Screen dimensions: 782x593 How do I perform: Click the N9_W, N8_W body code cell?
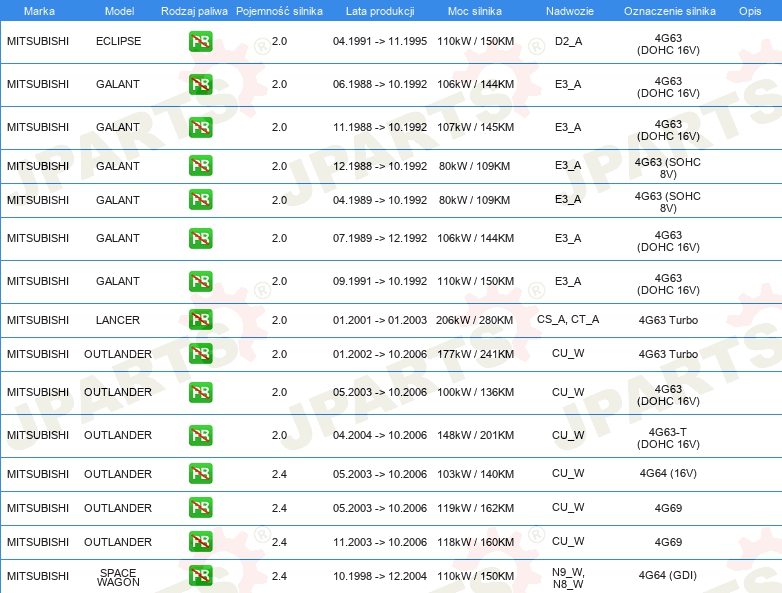click(568, 578)
